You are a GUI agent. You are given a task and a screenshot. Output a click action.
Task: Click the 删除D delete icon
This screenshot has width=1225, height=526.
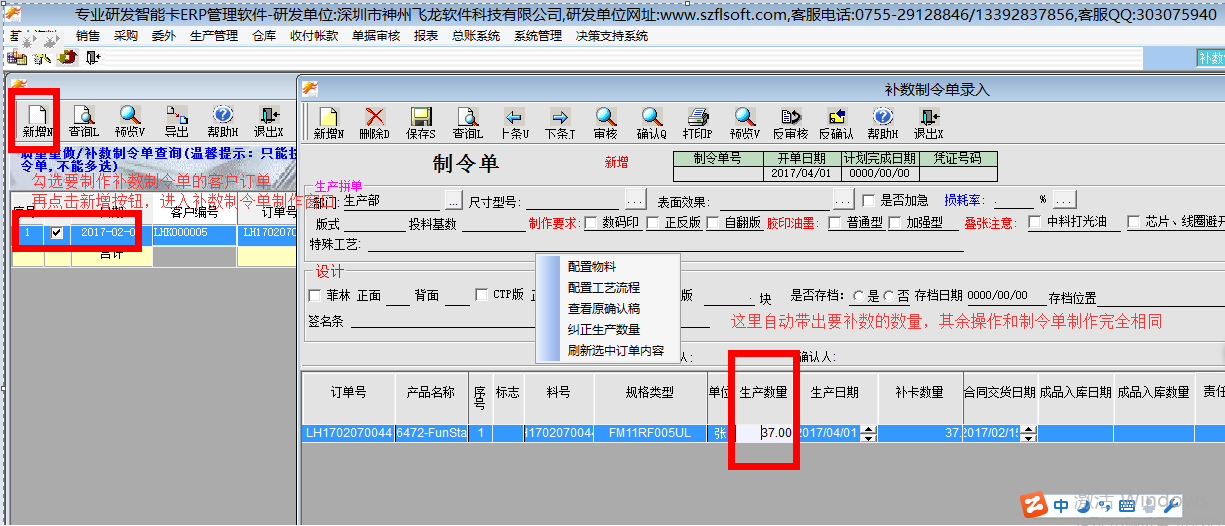click(x=375, y=124)
